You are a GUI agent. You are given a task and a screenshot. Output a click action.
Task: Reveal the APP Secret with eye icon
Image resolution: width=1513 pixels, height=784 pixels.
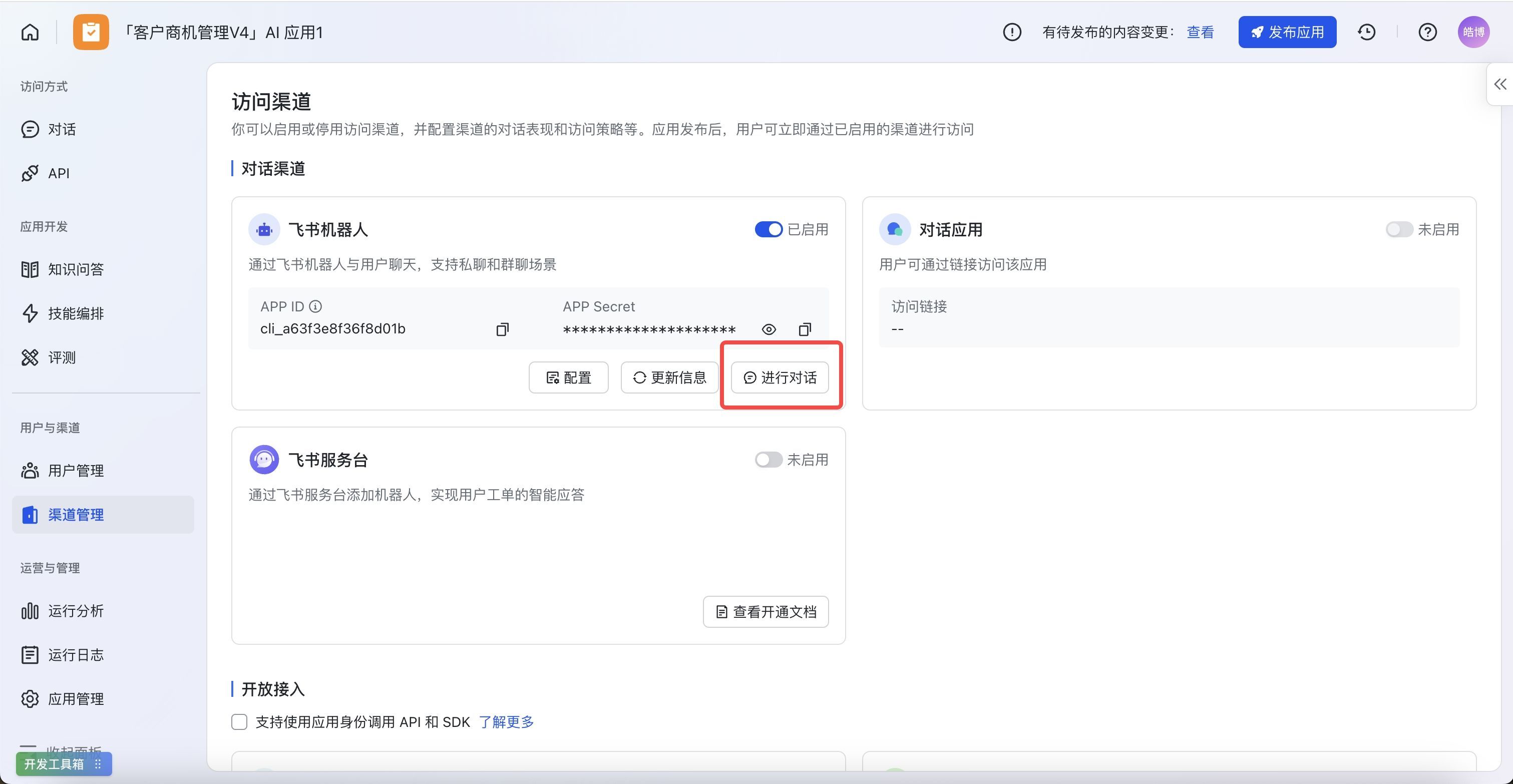768,329
